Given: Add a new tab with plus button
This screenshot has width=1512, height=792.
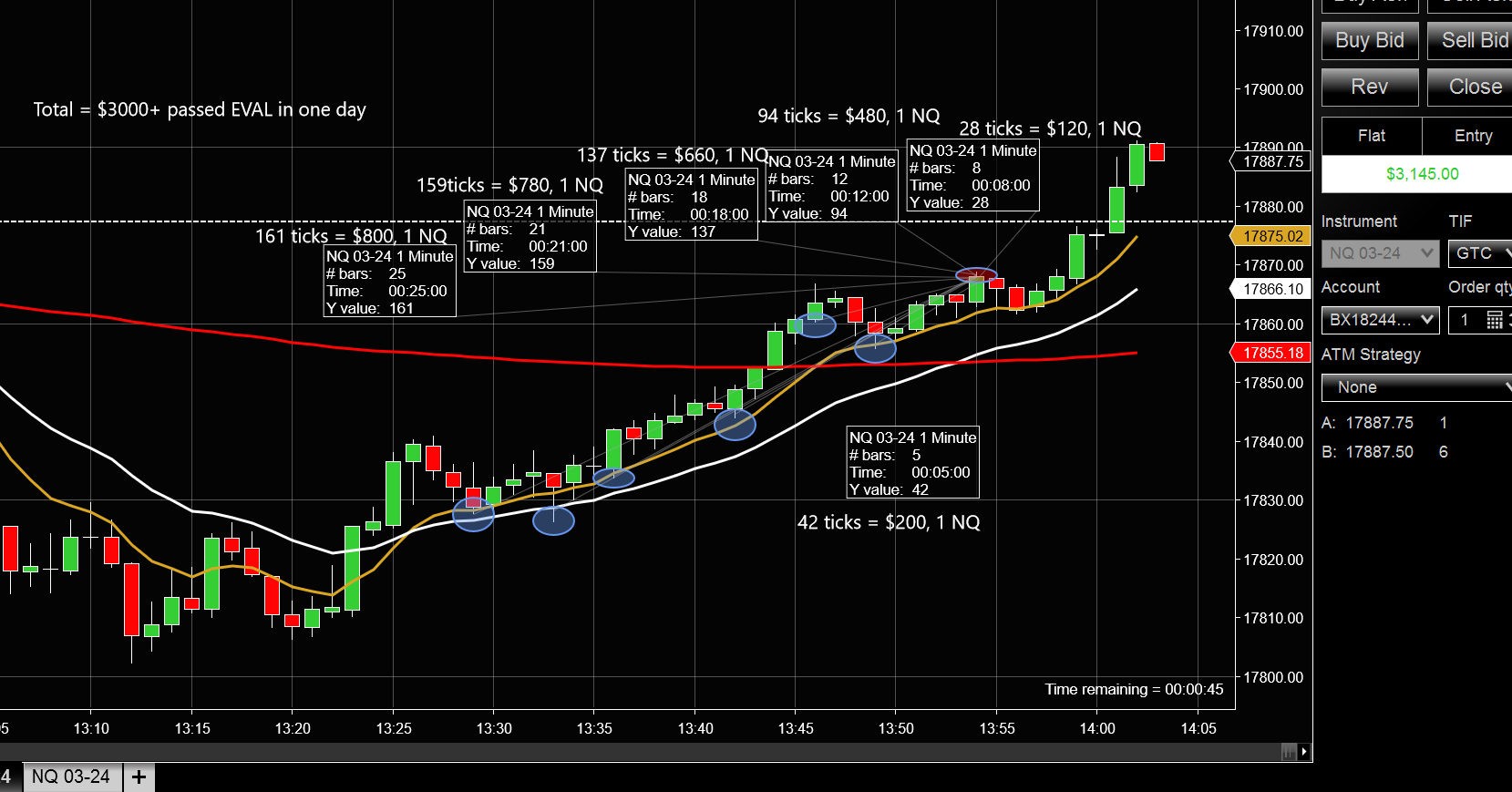Looking at the screenshot, I should [139, 777].
